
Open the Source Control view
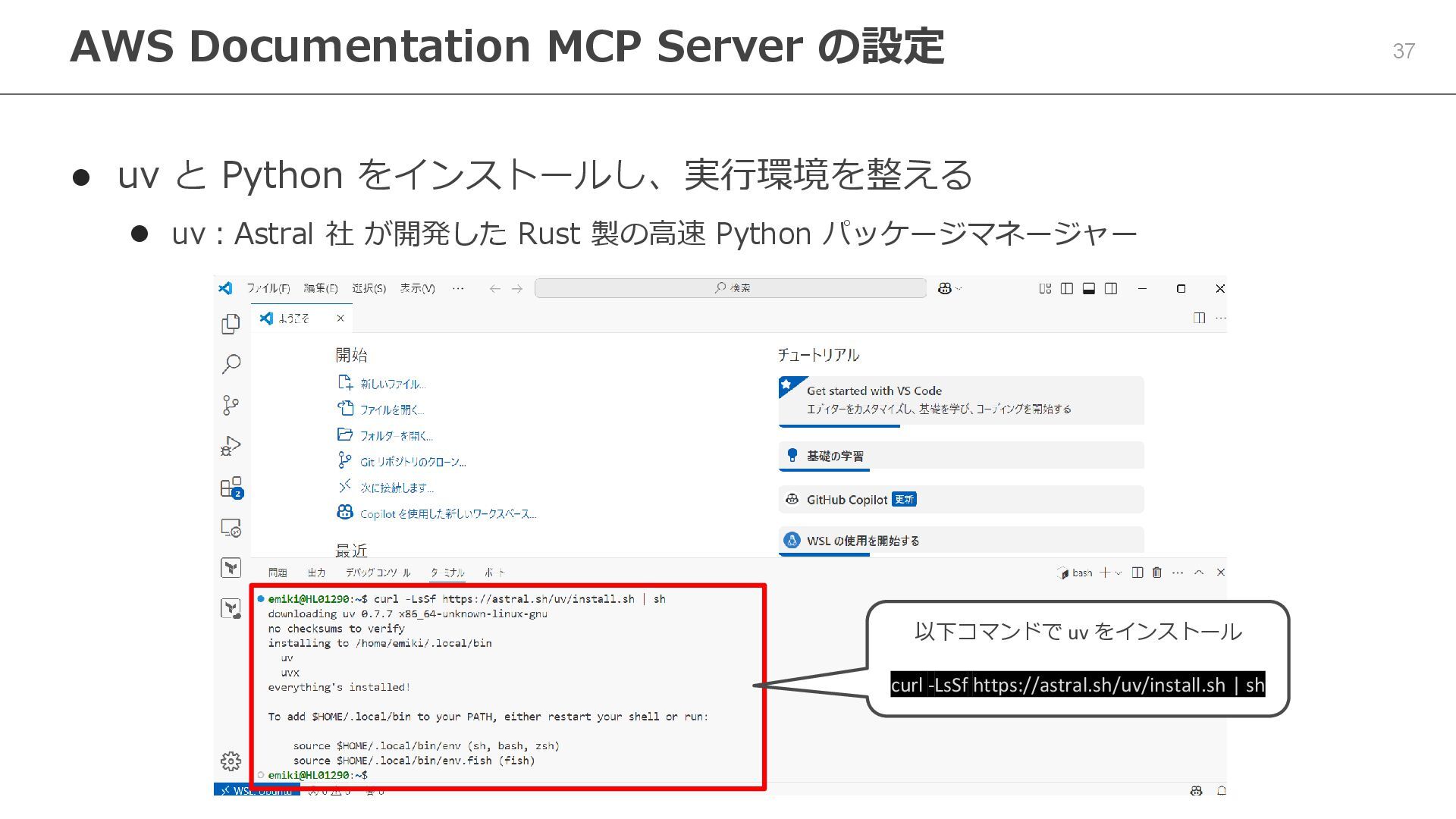(x=231, y=405)
